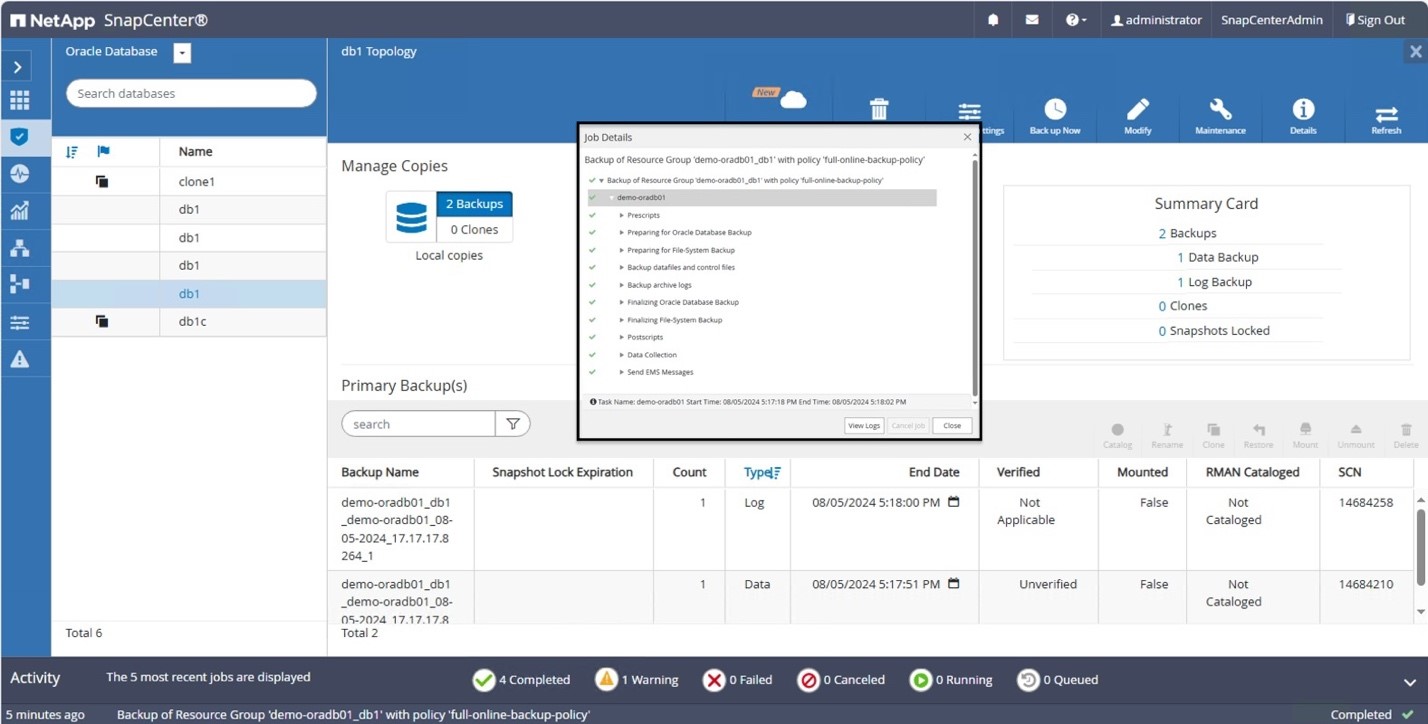Viewport: 1428px width, 724px height.
Task: Open the Resources shield icon in sidebar
Action: [x=19, y=137]
